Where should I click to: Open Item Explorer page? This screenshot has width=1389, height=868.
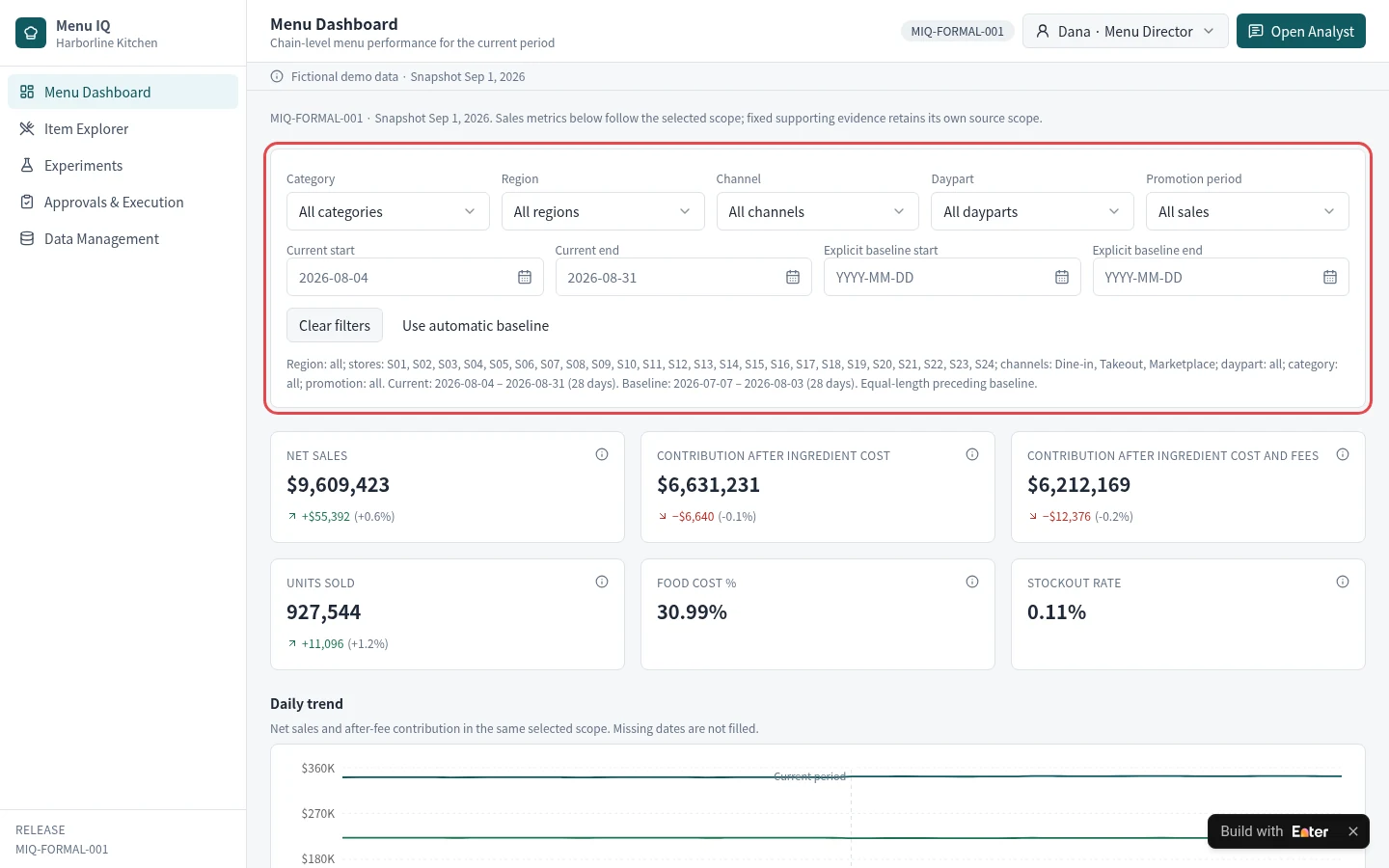tap(123, 128)
